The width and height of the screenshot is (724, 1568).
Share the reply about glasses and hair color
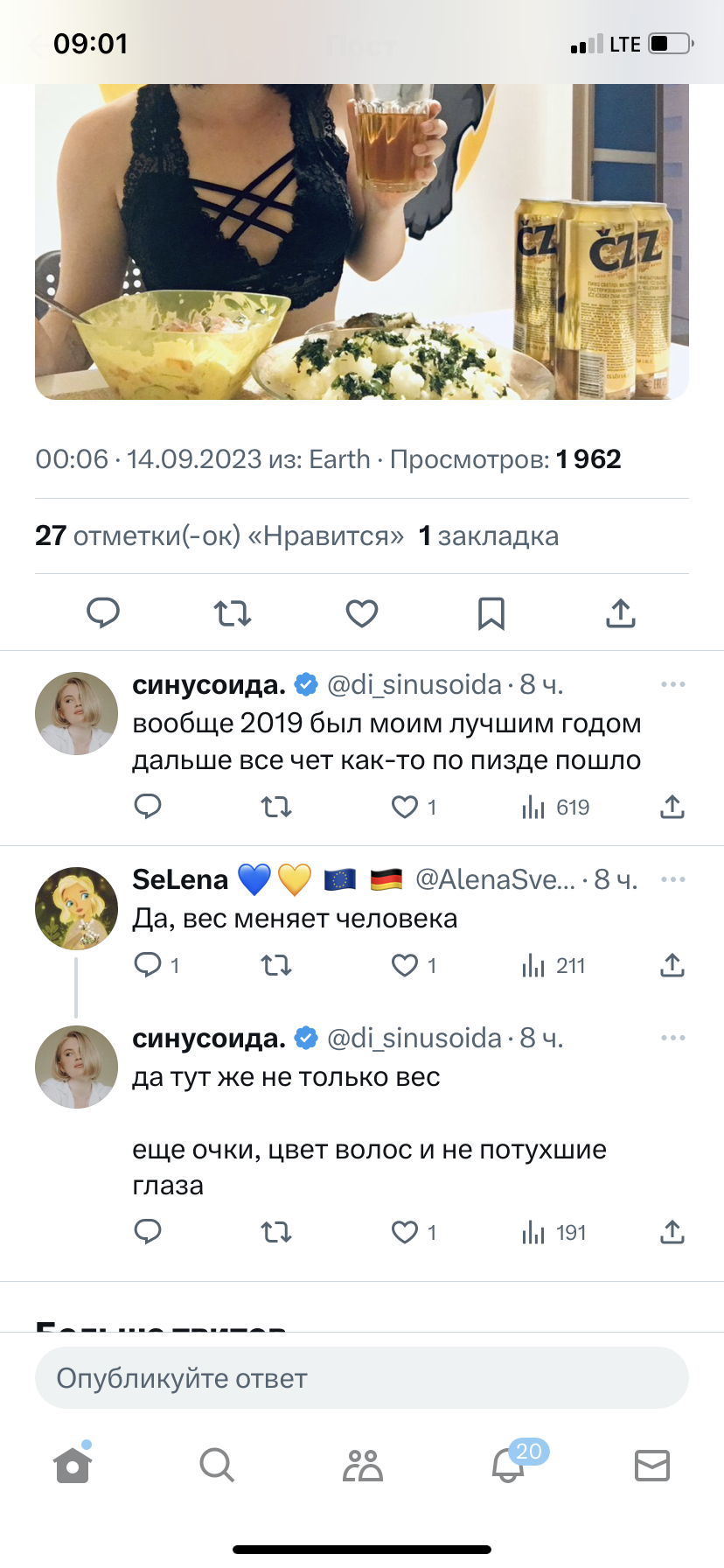click(672, 1232)
